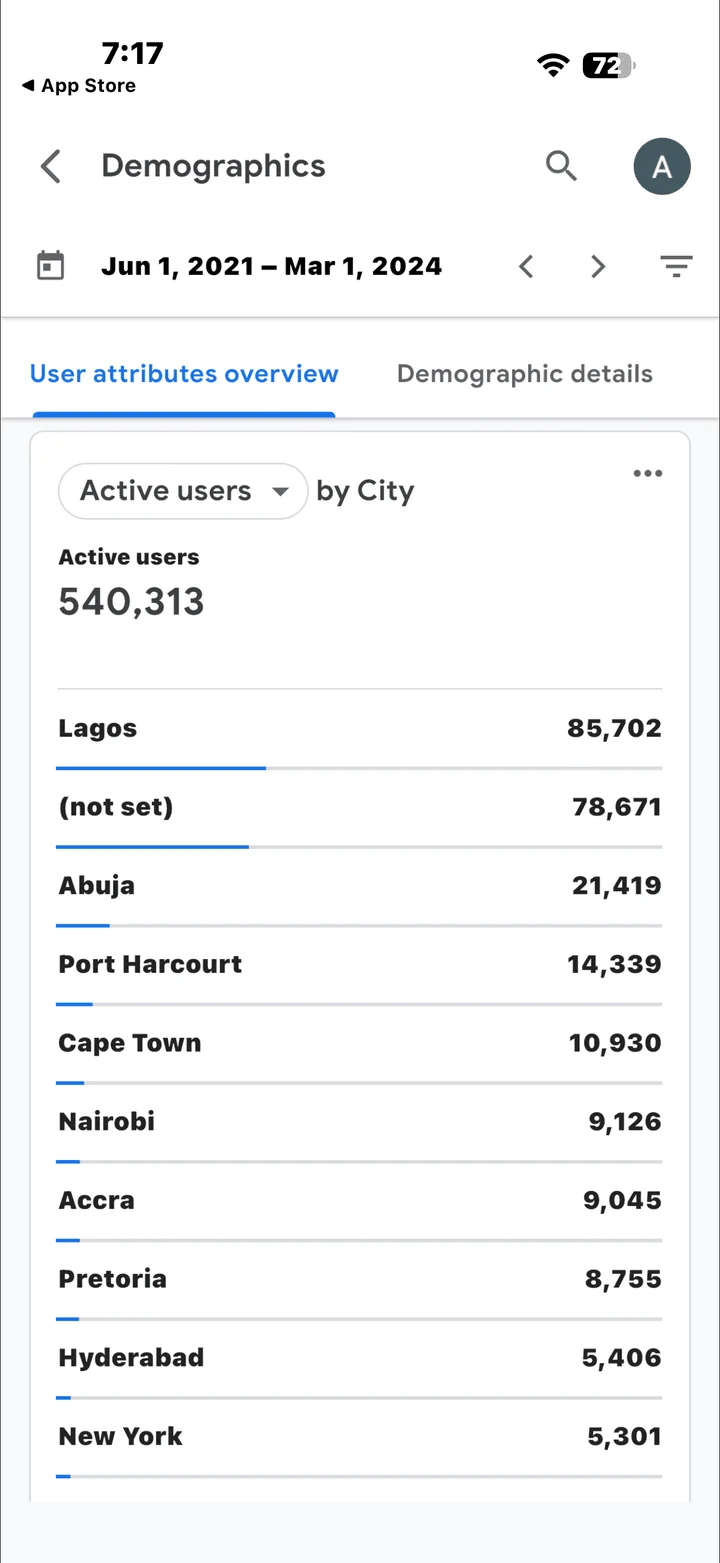Tap the blue progress bar under (not set)
Viewport: 720px width, 1563px height.
(152, 847)
